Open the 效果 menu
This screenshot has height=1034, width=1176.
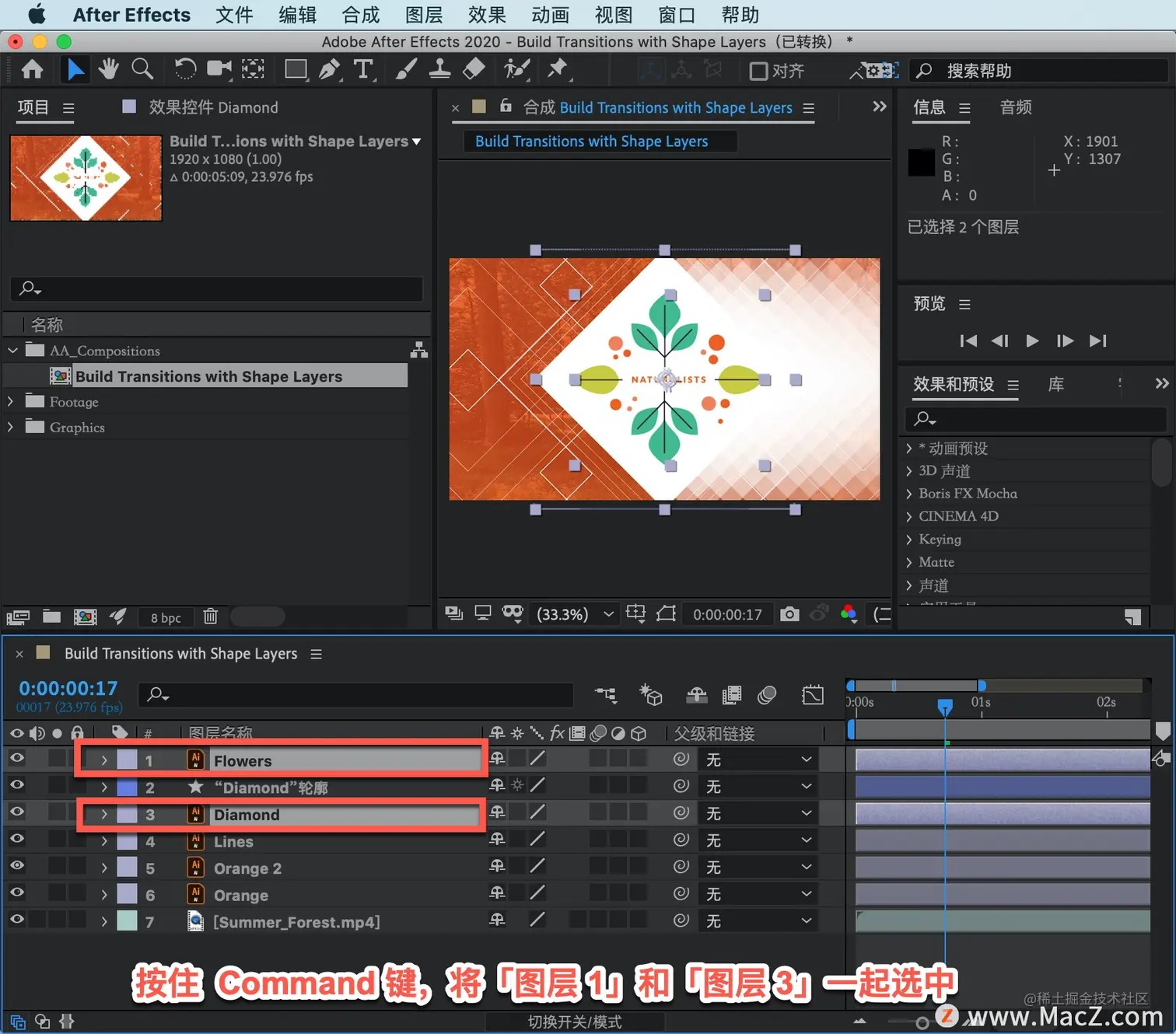487,15
